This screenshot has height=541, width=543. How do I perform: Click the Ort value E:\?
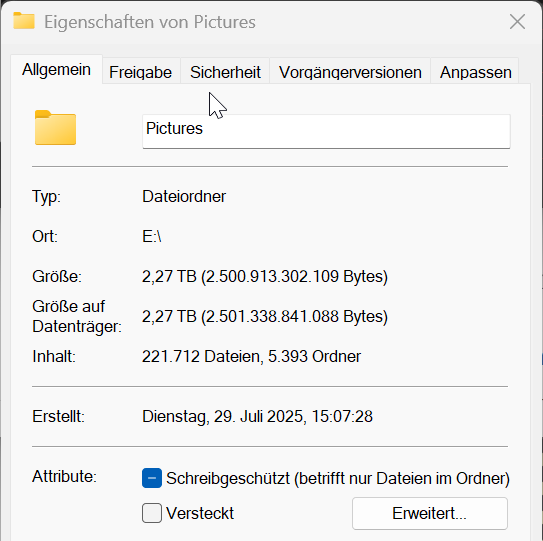tap(152, 237)
